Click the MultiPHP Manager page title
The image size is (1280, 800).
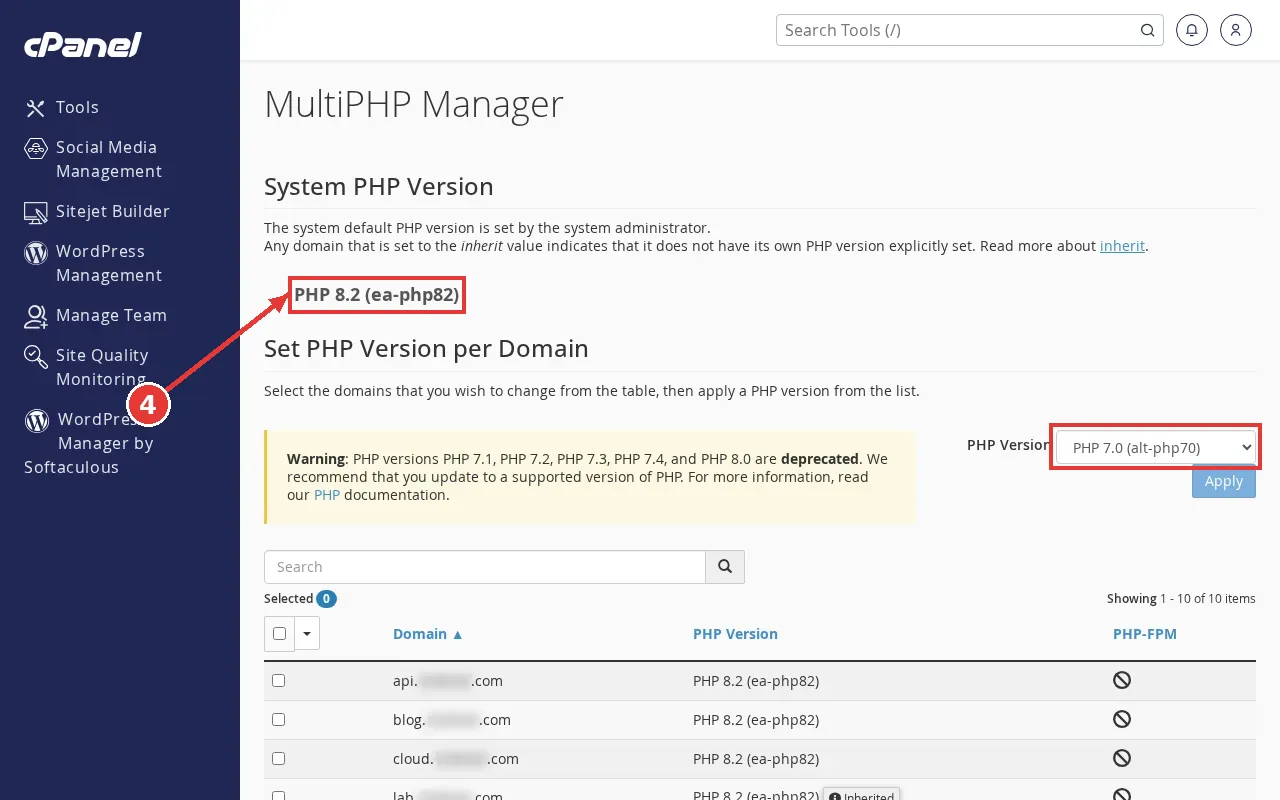click(x=414, y=105)
